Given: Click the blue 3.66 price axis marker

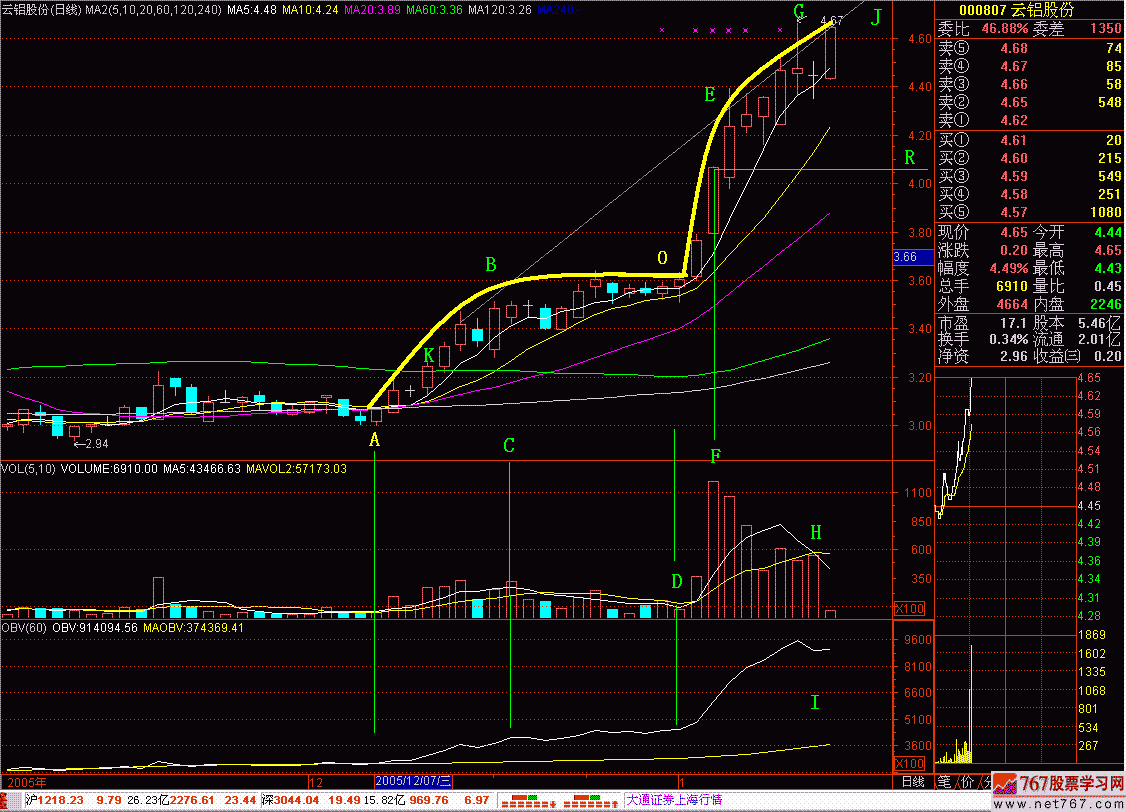Looking at the screenshot, I should coord(905,257).
